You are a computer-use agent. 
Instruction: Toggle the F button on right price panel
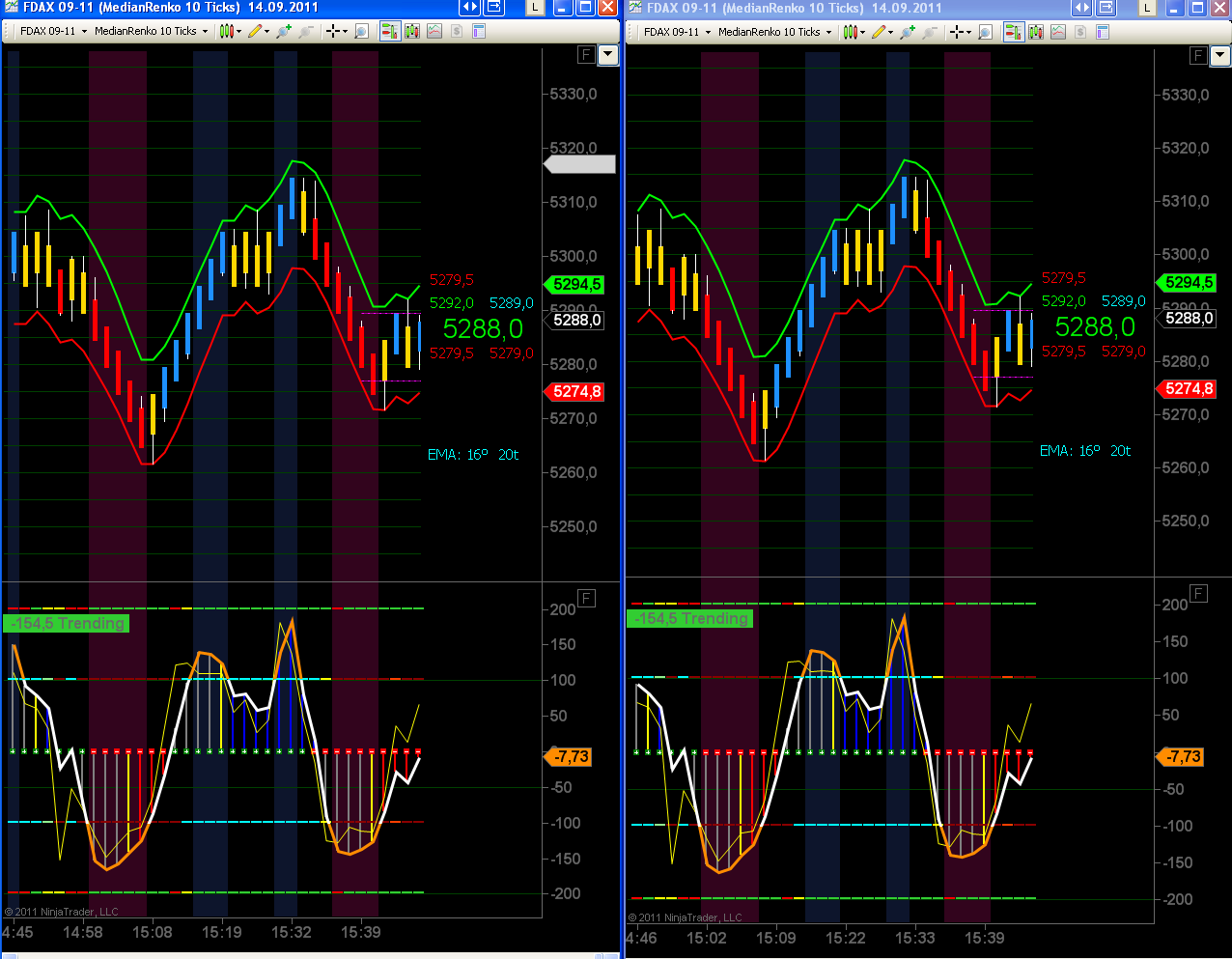(1198, 55)
